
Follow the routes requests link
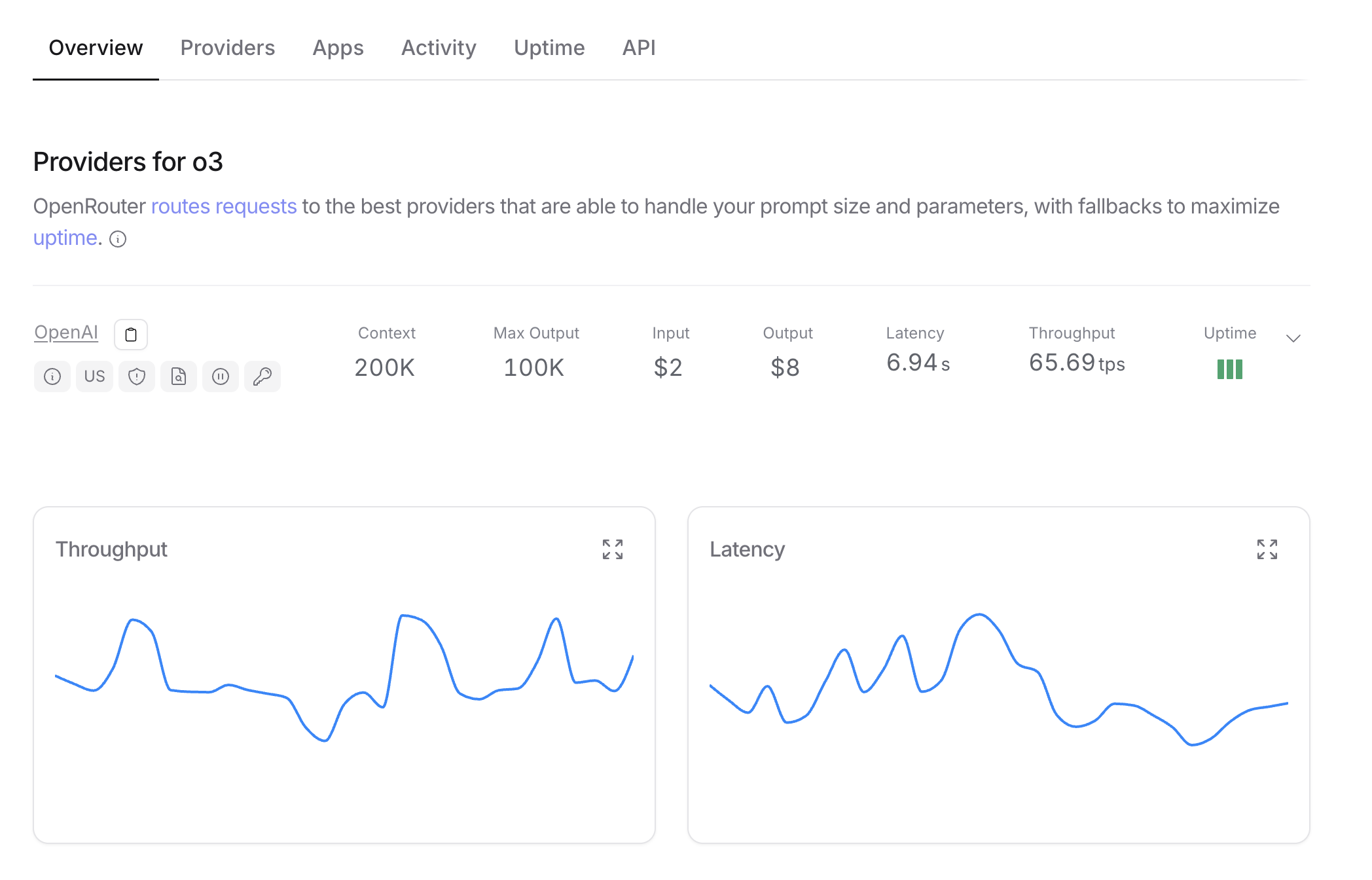(224, 206)
